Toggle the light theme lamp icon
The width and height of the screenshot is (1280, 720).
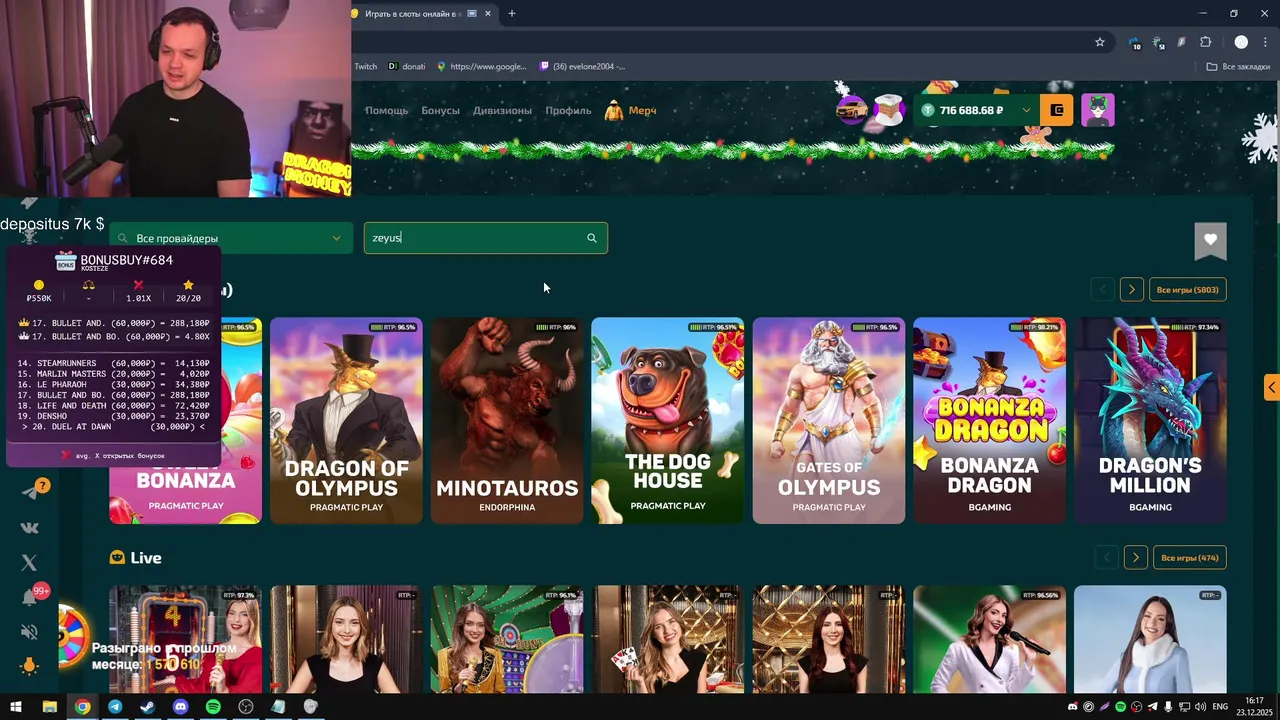pyautogui.click(x=29, y=666)
